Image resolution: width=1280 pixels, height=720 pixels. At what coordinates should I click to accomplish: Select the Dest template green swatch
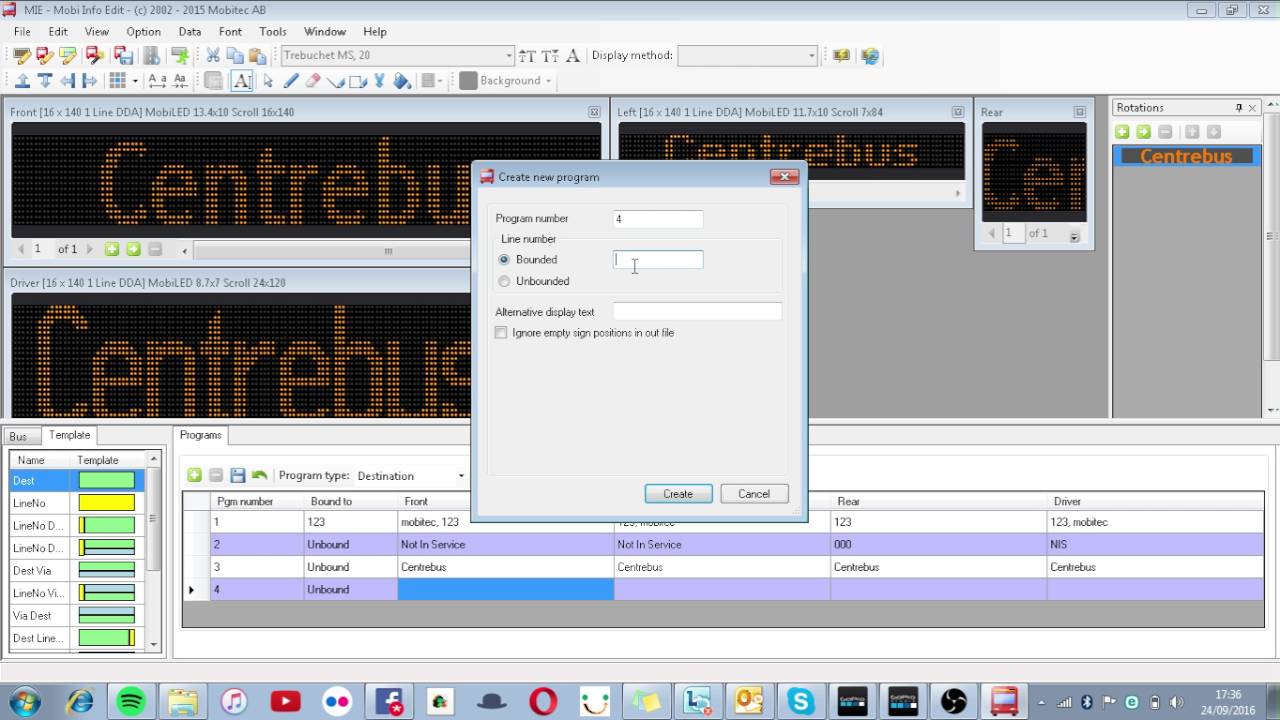106,481
